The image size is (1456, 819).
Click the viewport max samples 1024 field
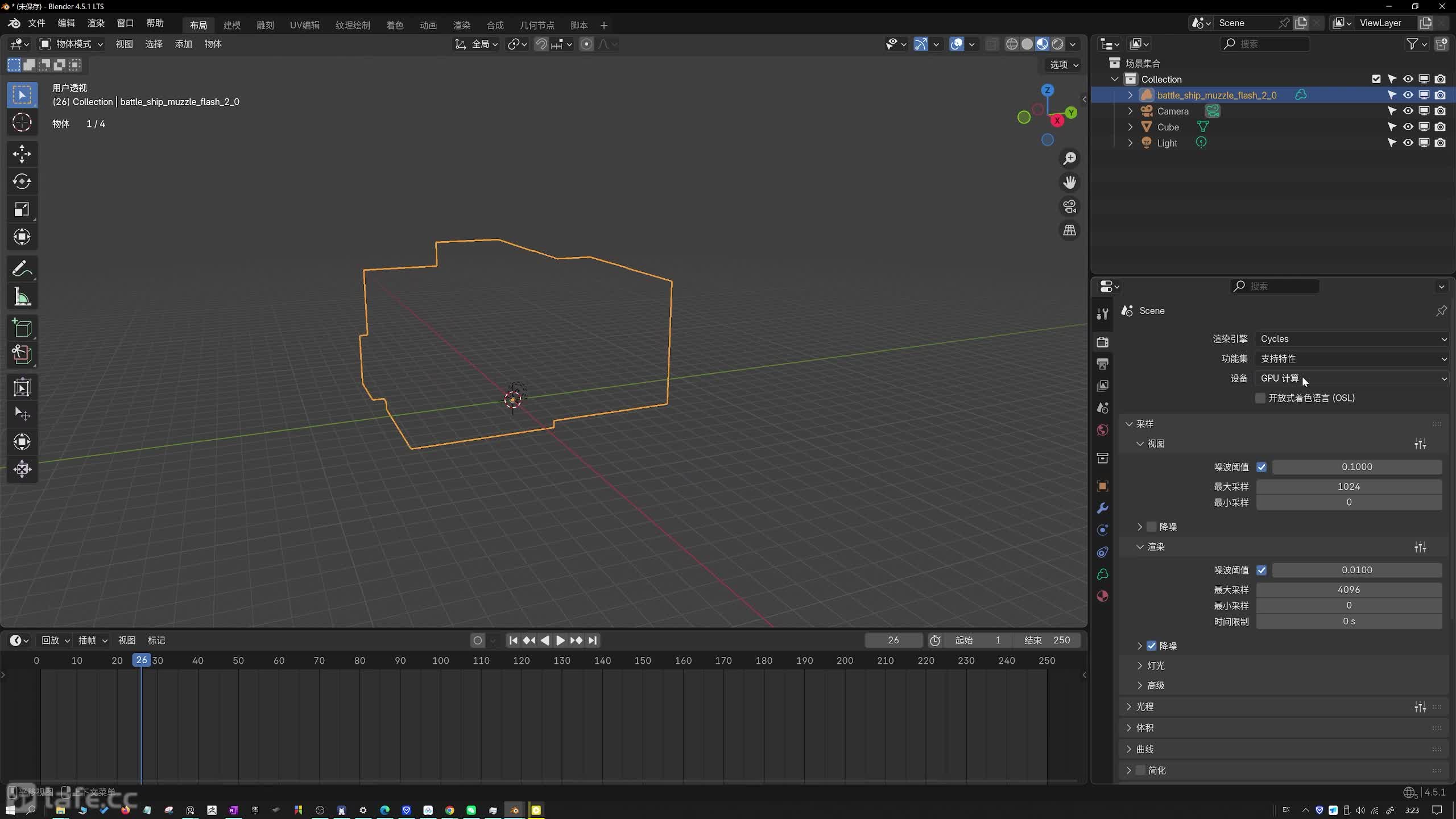tap(1349, 486)
